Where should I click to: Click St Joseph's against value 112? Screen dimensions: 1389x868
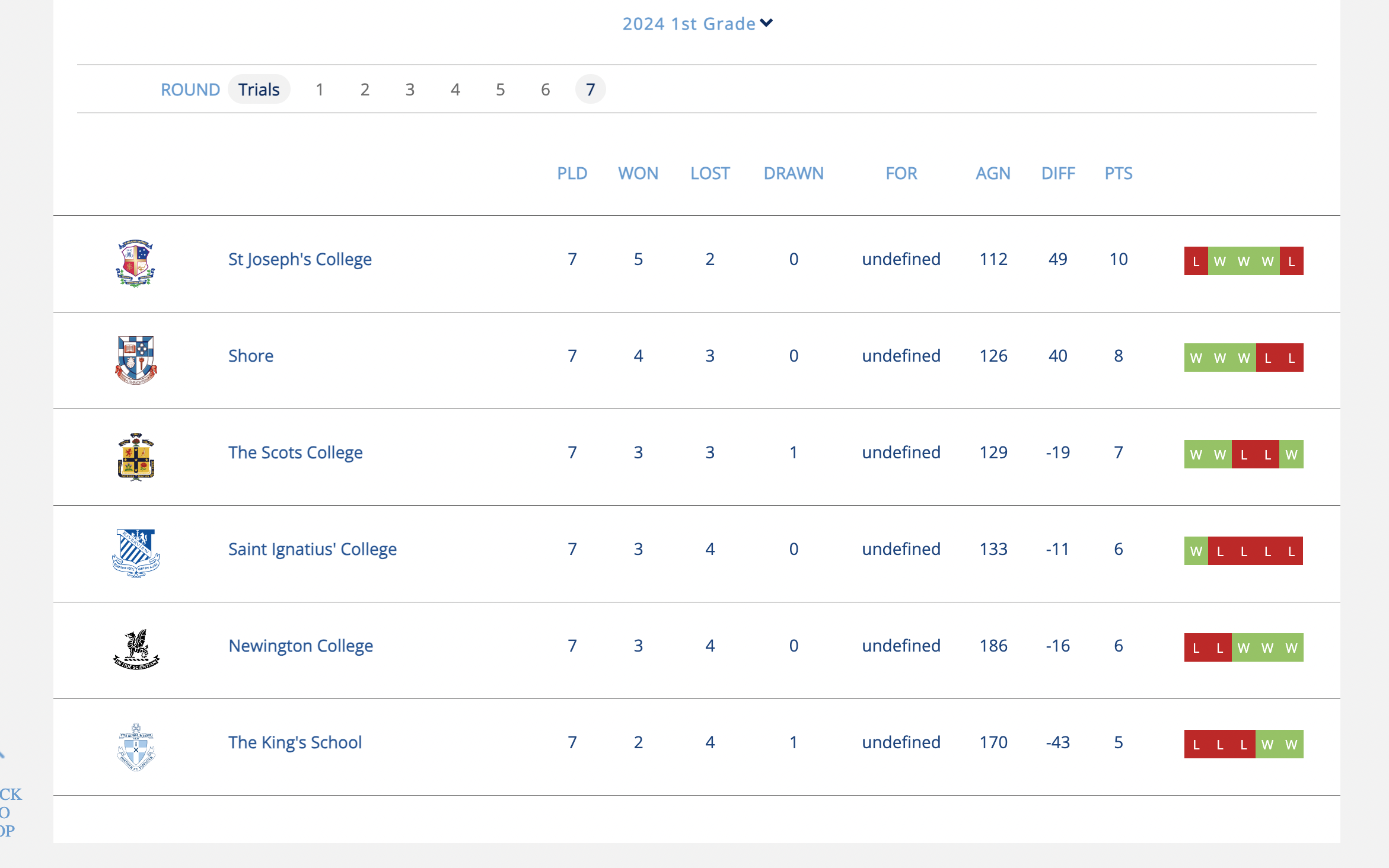993,259
